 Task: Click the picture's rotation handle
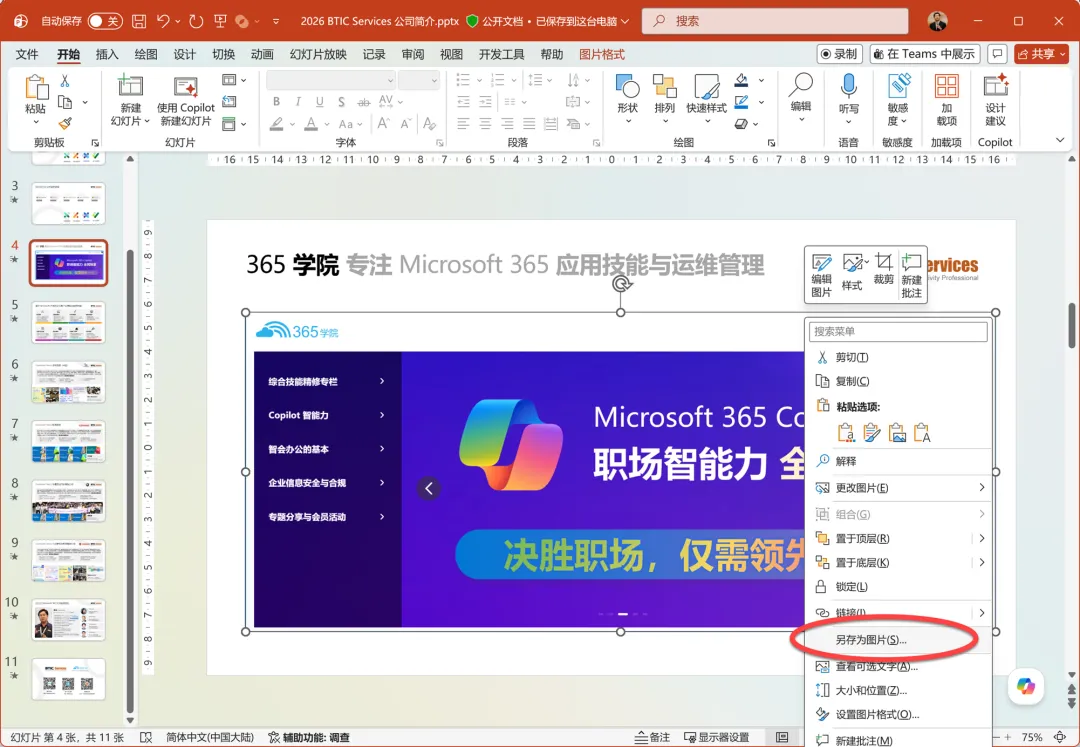click(621, 284)
